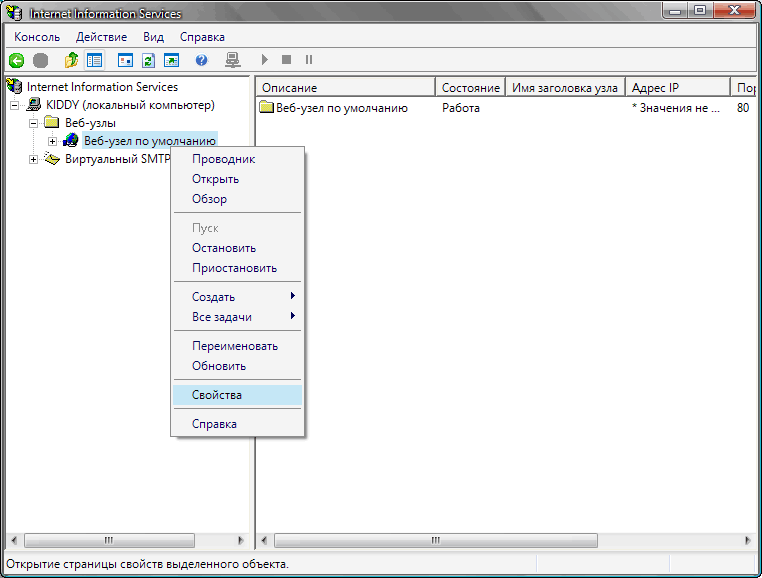Select Веб-узел по умолчанию list row text
762x578 pixels.
(342, 107)
